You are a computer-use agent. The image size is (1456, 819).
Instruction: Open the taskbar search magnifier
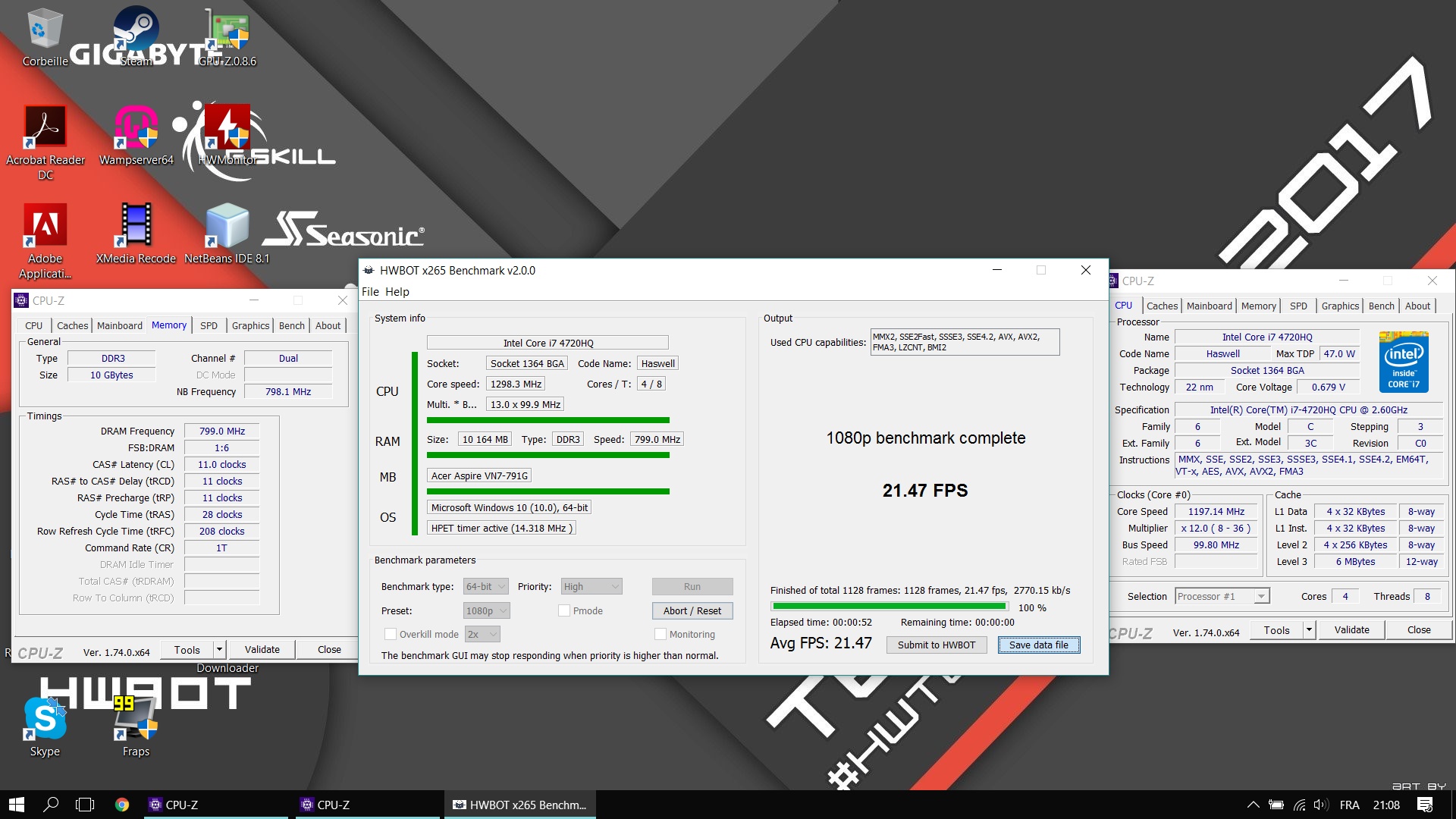(x=51, y=805)
